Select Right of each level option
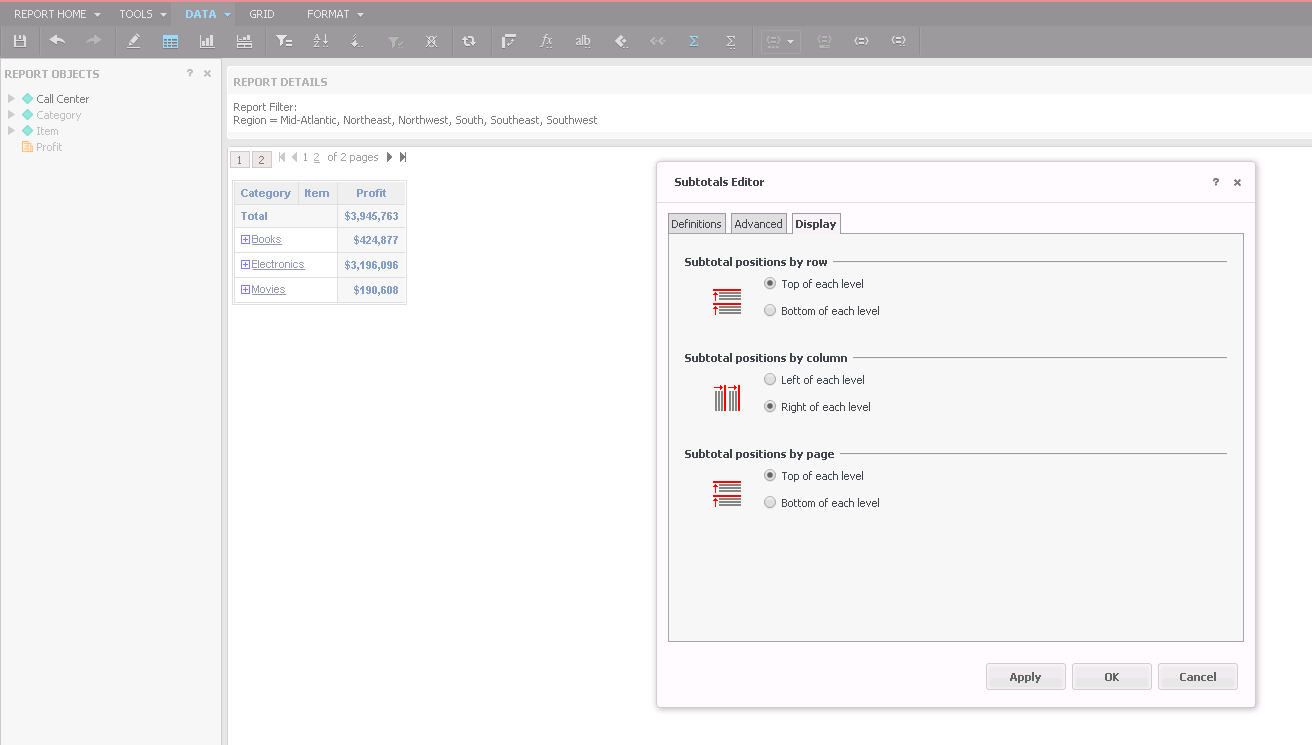 [770, 406]
